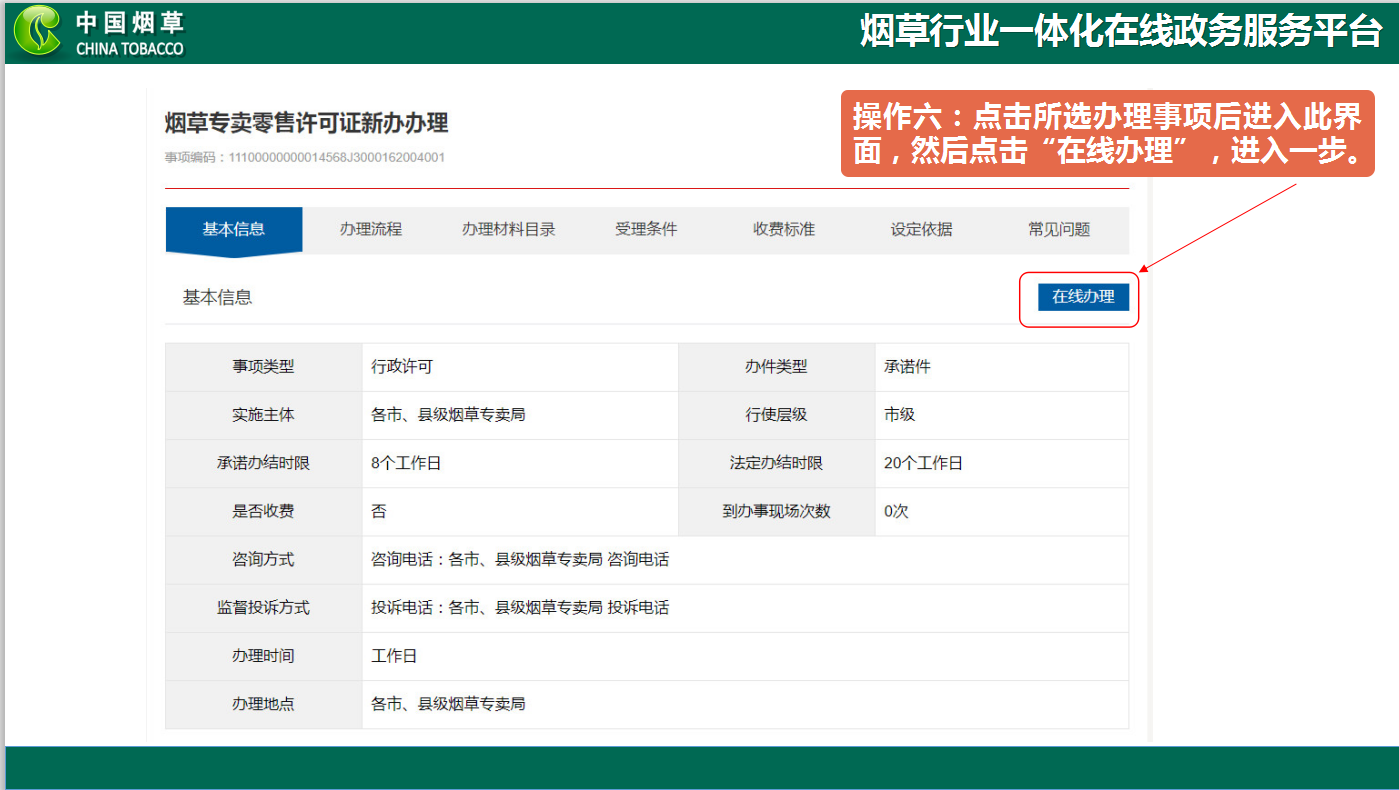Click the China Tobacco leaf logo
This screenshot has width=1399, height=790.
(x=37, y=31)
